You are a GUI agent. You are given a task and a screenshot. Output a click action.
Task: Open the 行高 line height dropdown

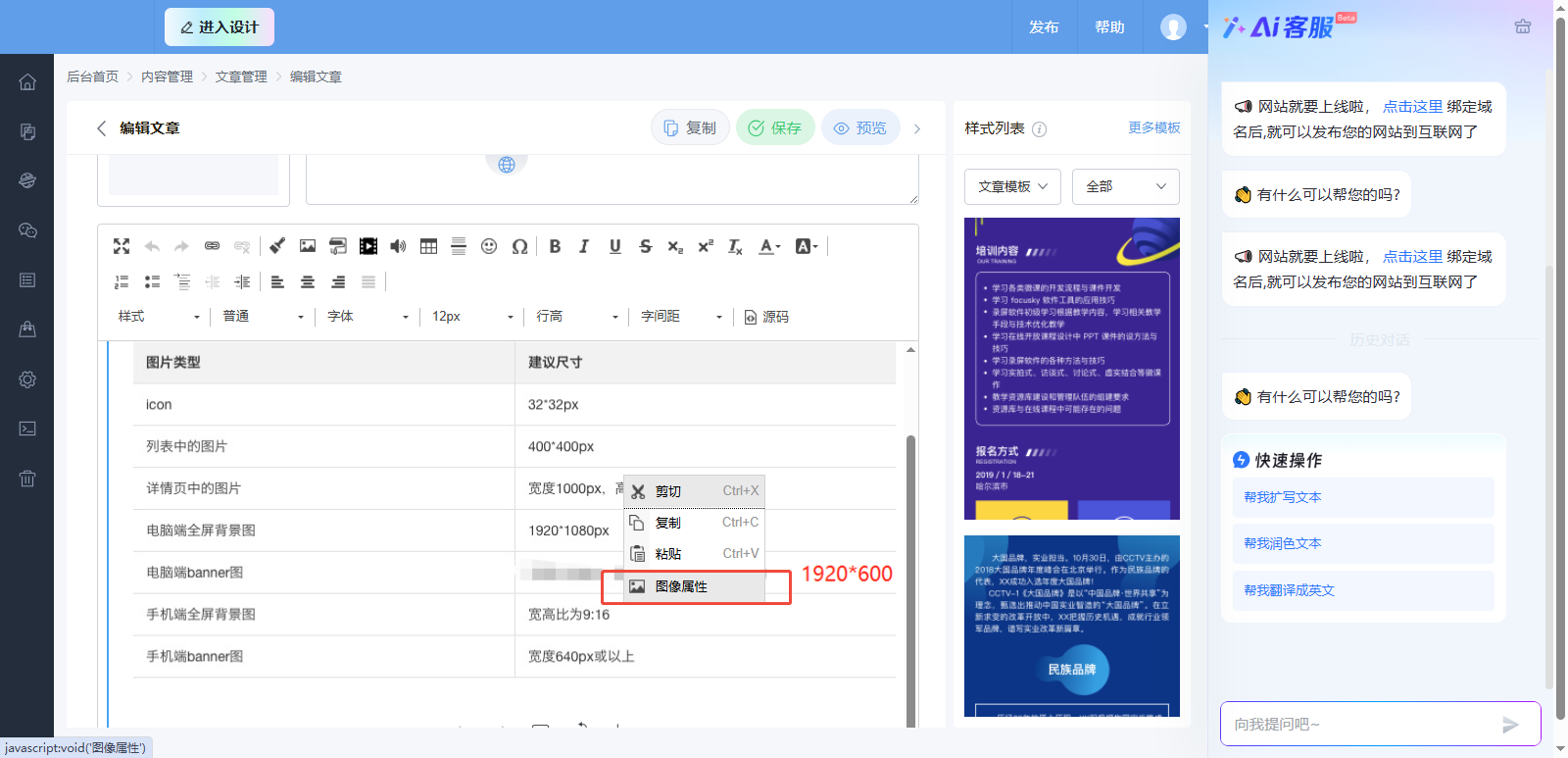[x=577, y=317]
